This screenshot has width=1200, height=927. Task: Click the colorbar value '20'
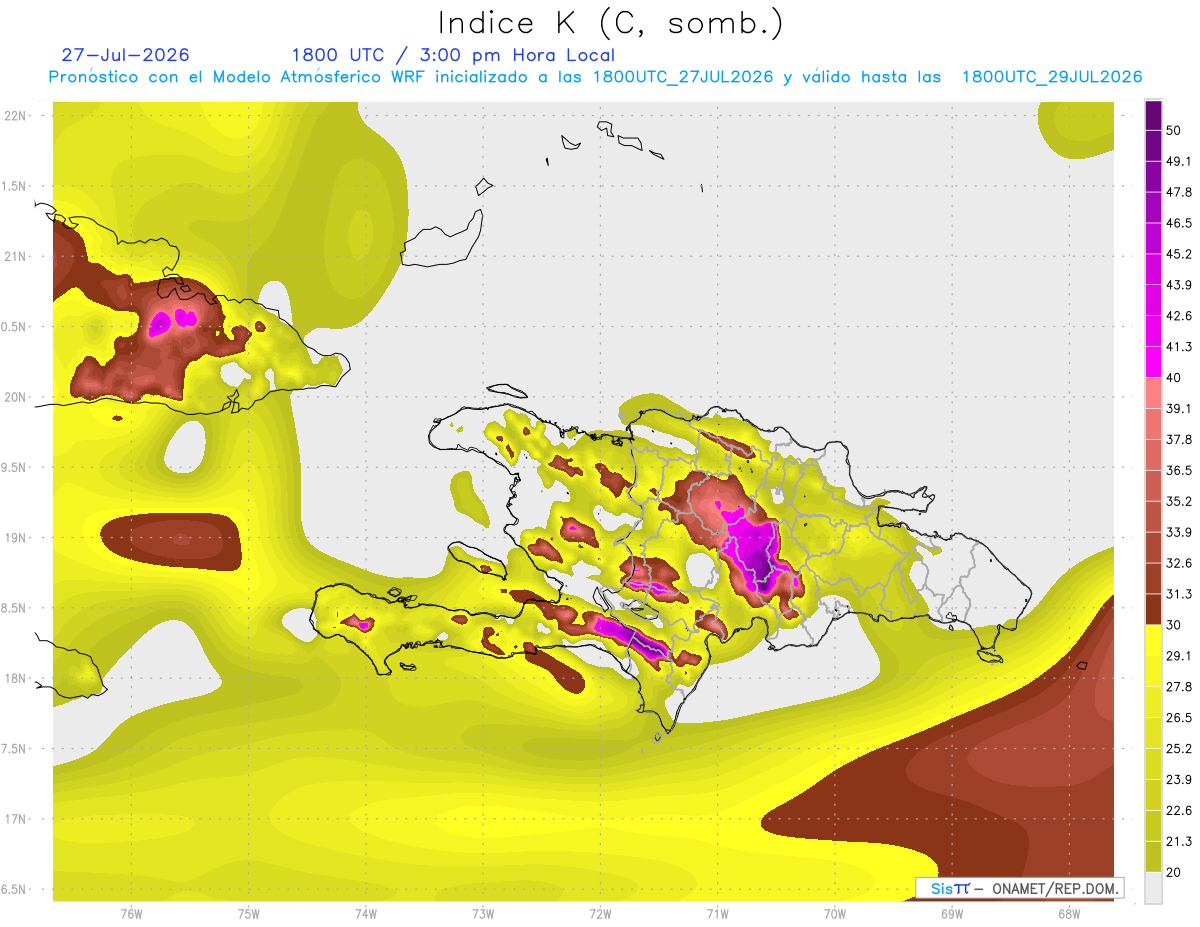tap(1174, 872)
